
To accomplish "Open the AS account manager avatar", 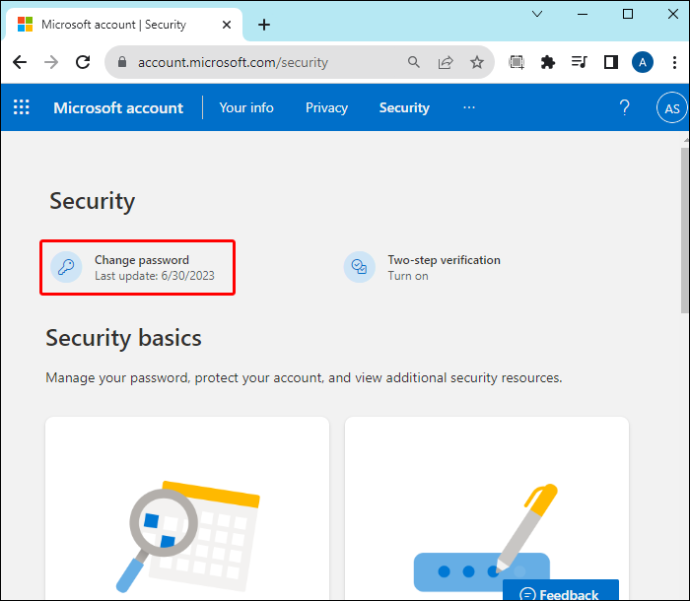I will point(672,108).
